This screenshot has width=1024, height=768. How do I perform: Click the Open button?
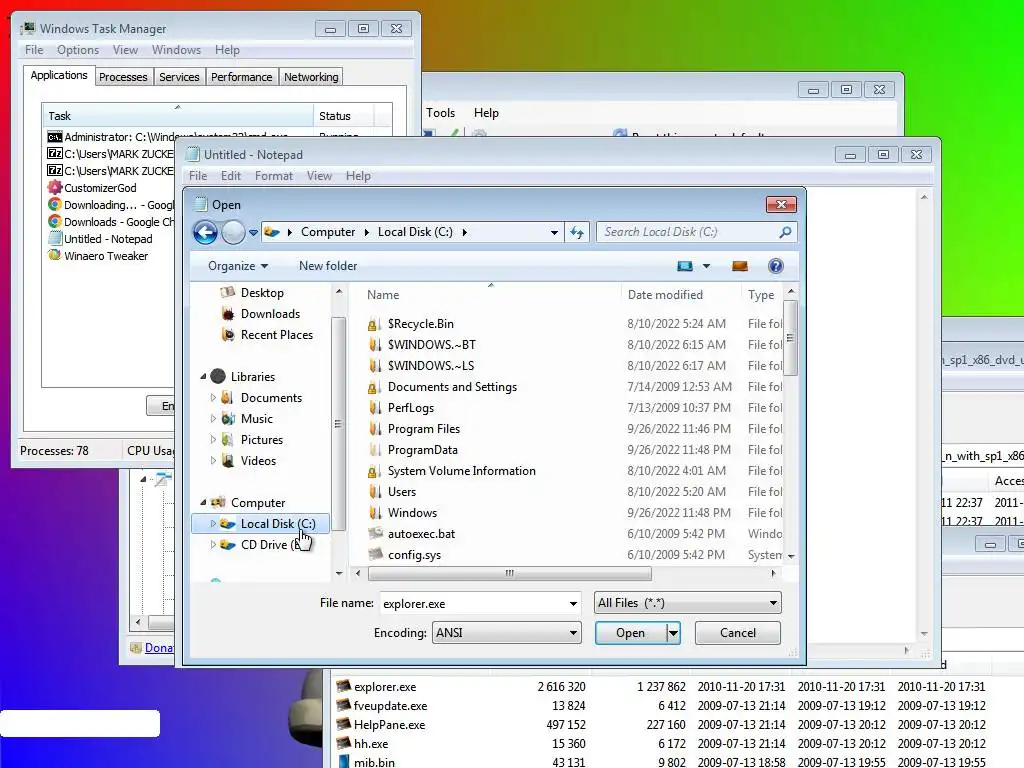(x=630, y=633)
